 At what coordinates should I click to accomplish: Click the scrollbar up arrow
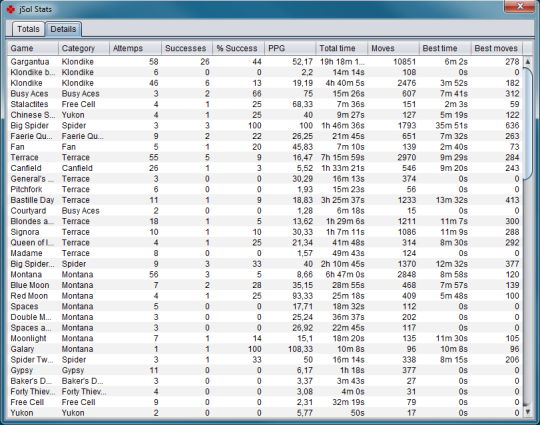528,61
